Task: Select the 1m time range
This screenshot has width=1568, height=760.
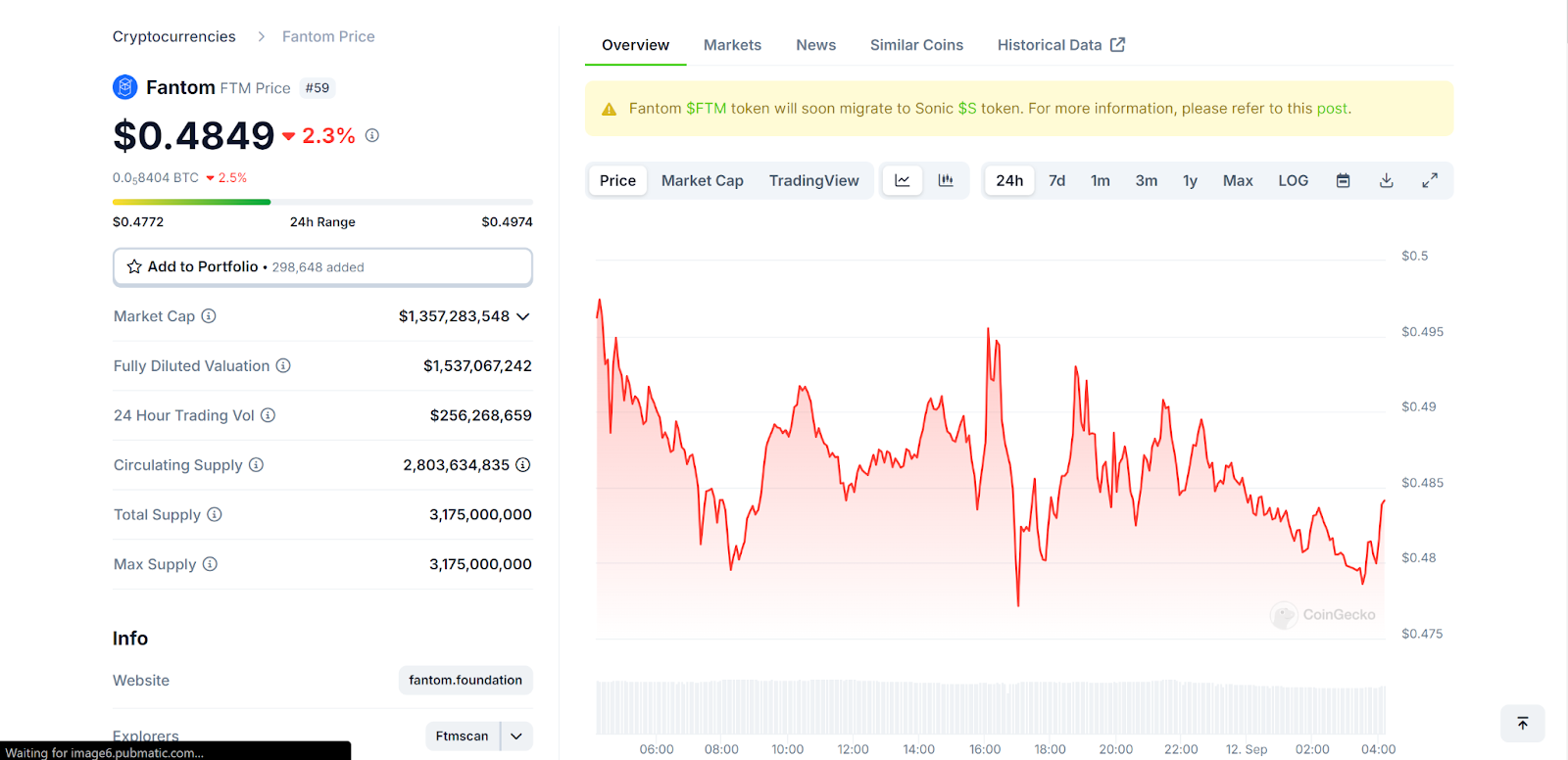Action: [1101, 180]
